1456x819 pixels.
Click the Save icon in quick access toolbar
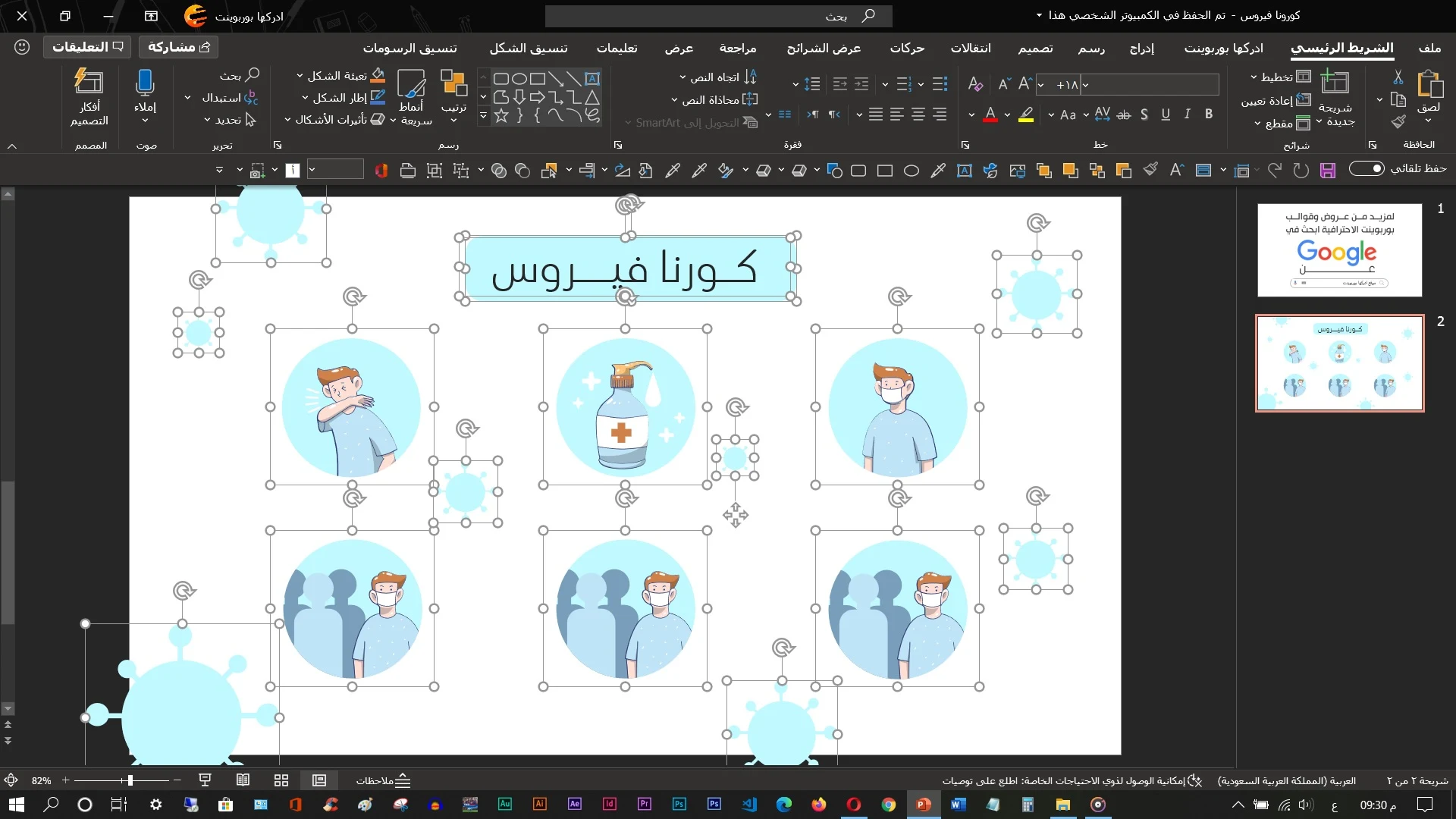[1327, 171]
